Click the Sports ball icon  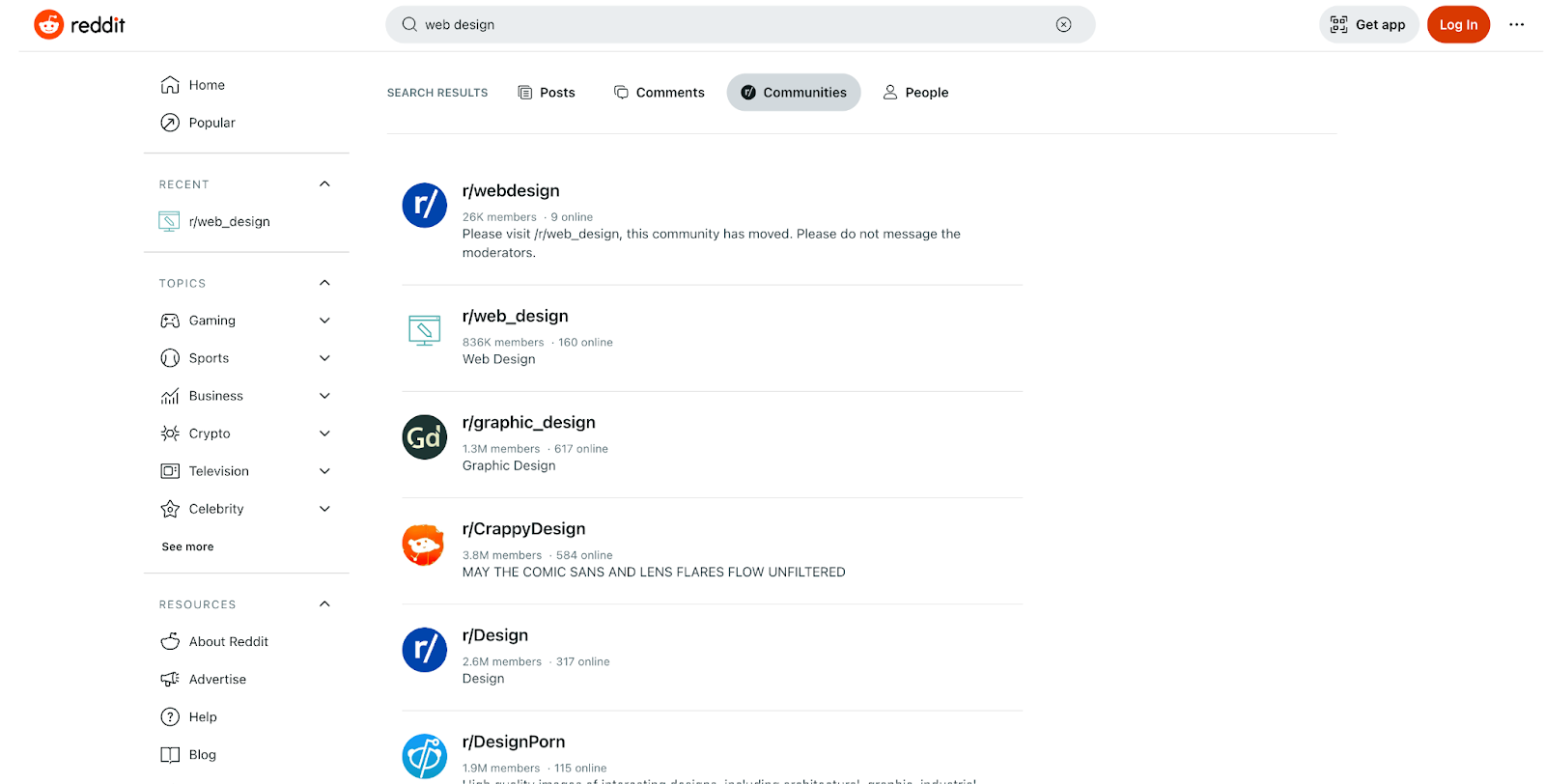(170, 358)
